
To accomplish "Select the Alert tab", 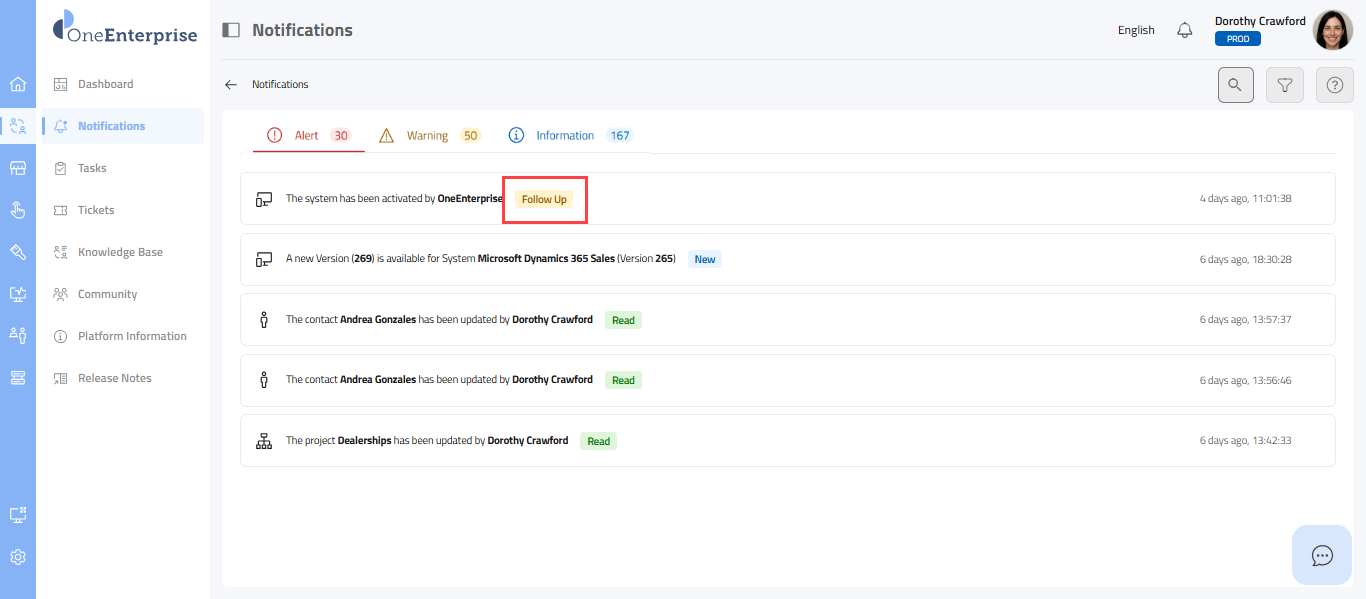I will [308, 136].
